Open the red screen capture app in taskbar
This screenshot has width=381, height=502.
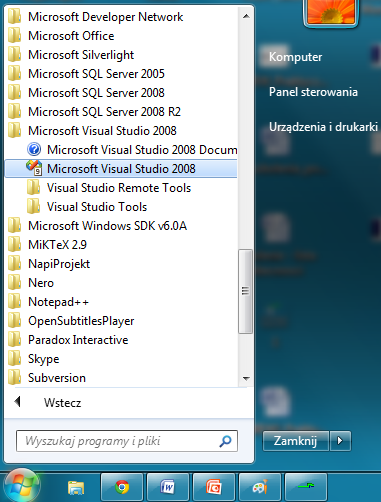coord(214,487)
